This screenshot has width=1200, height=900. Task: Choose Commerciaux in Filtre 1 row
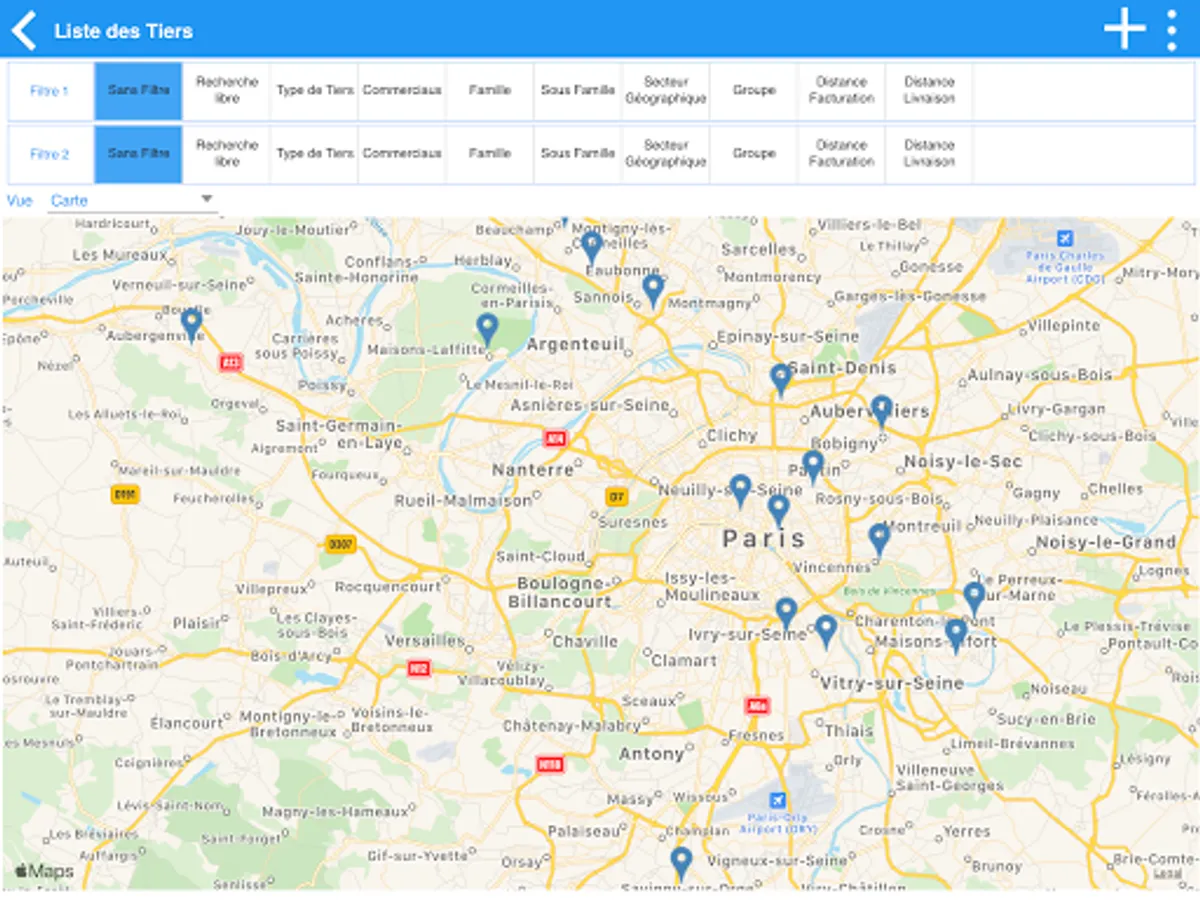point(402,91)
